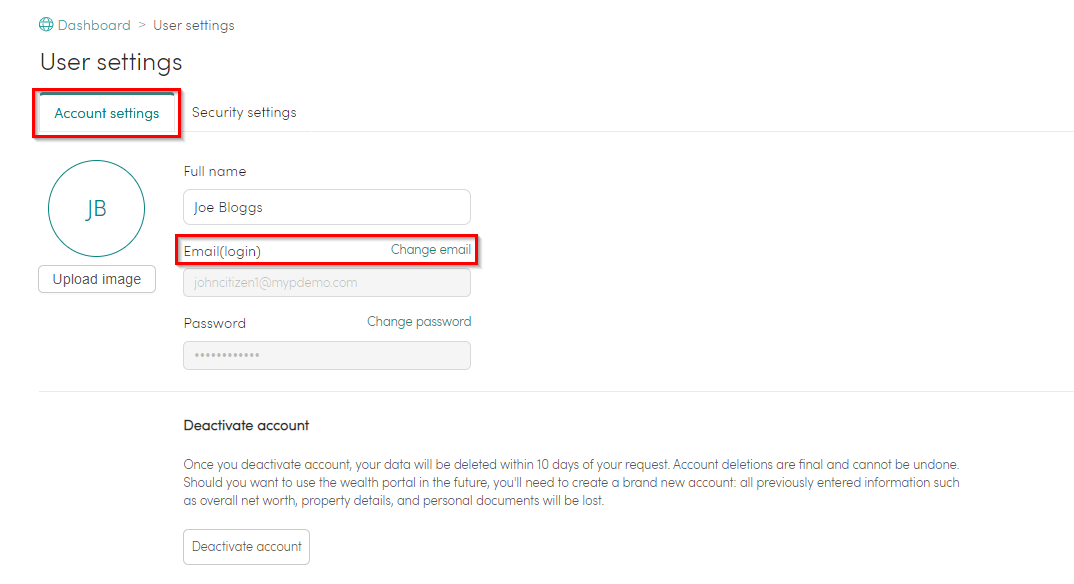Click into the Full name field
Image resolution: width=1074 pixels, height=584 pixels.
327,207
